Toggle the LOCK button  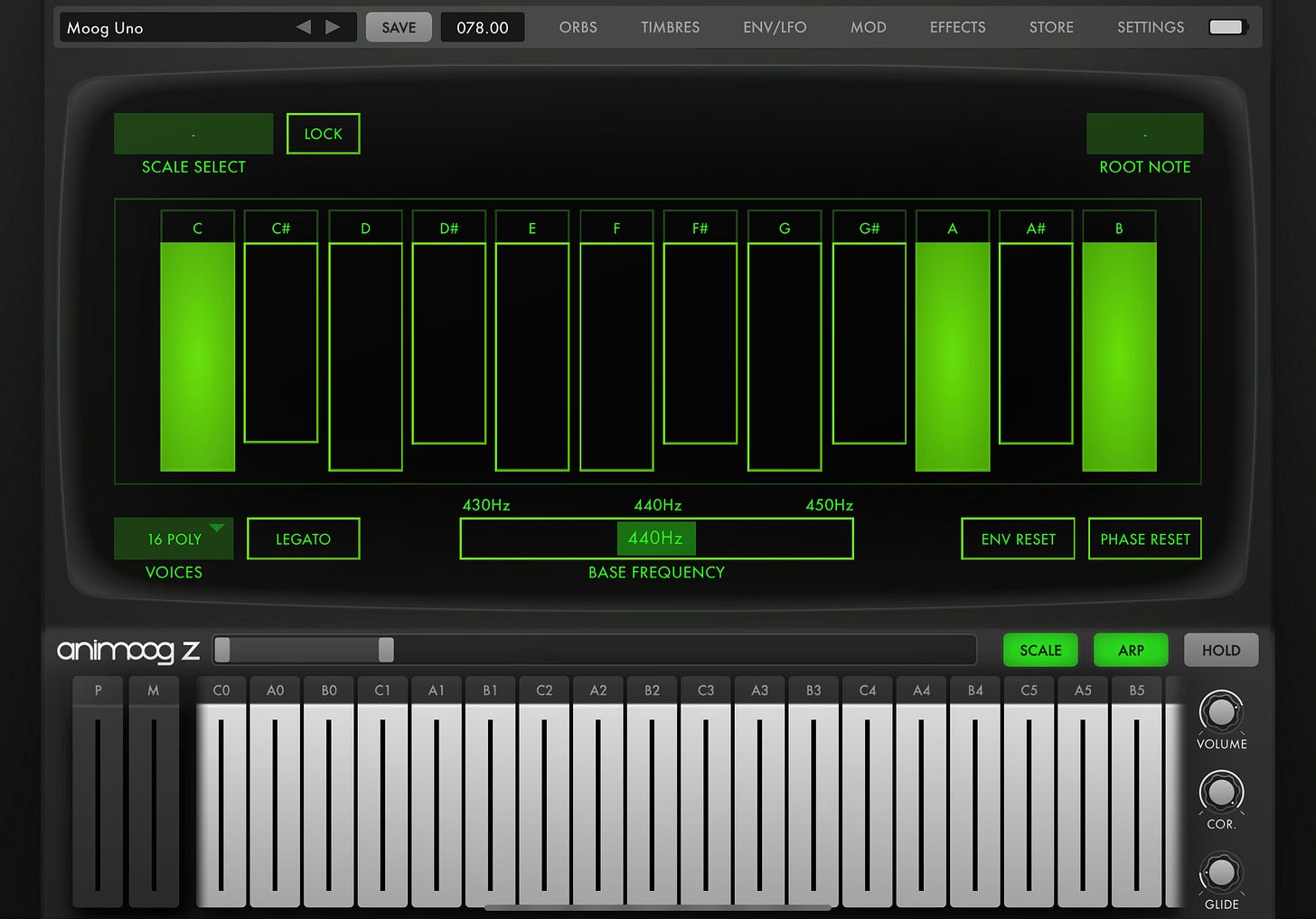coord(324,134)
